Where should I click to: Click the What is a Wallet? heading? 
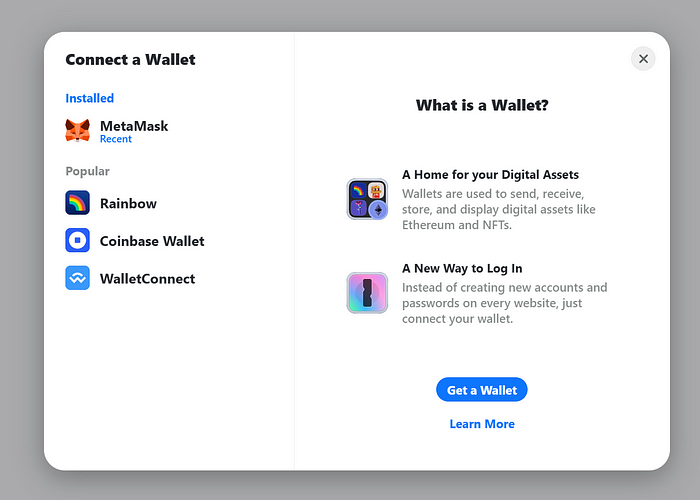[482, 105]
